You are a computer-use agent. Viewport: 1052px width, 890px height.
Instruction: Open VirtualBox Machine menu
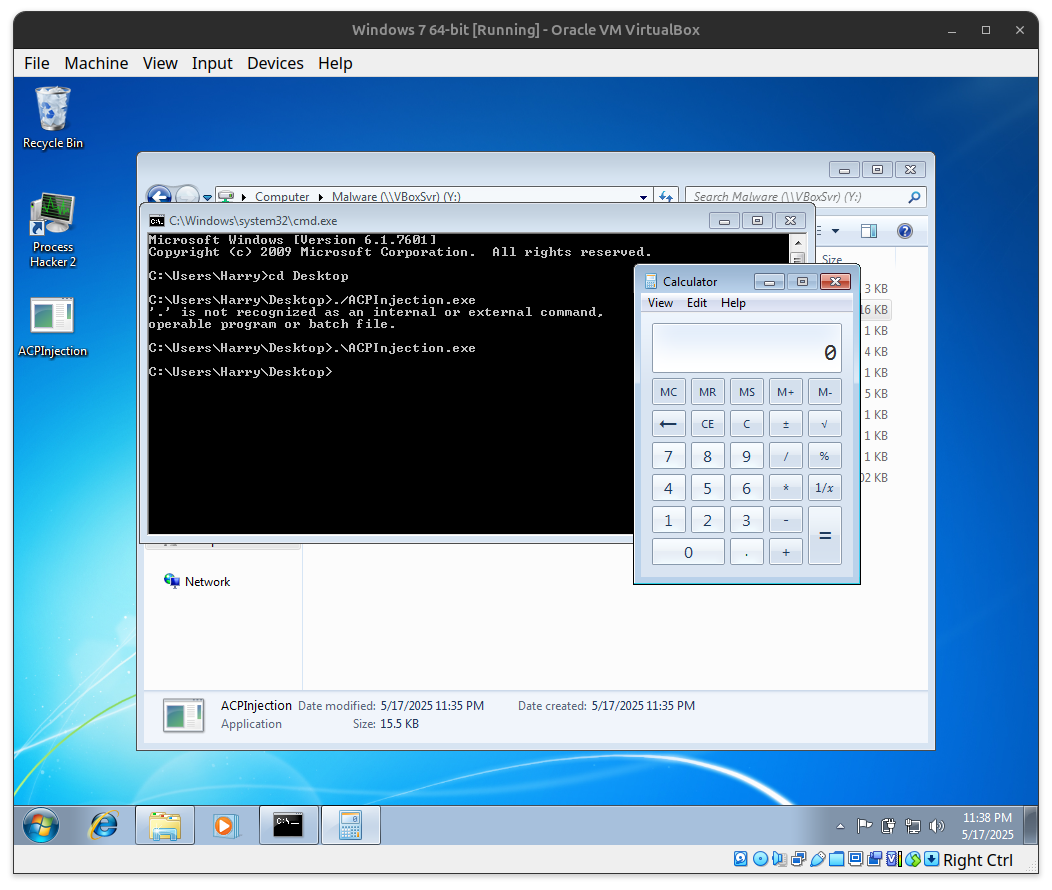[x=96, y=63]
